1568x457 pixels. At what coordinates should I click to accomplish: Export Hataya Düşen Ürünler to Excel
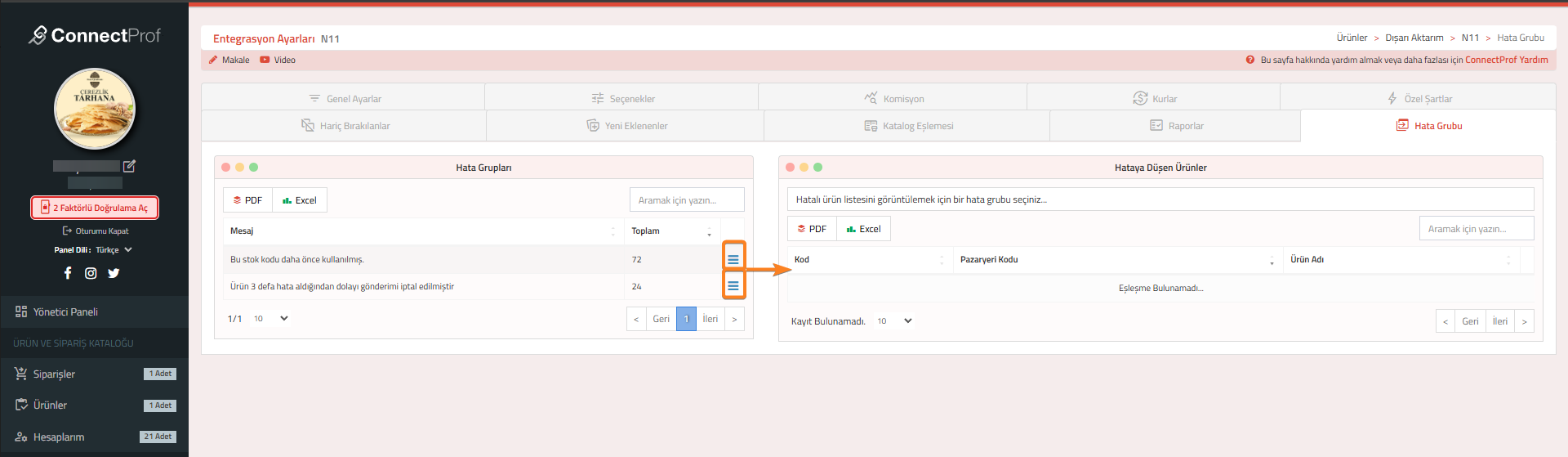tap(863, 229)
